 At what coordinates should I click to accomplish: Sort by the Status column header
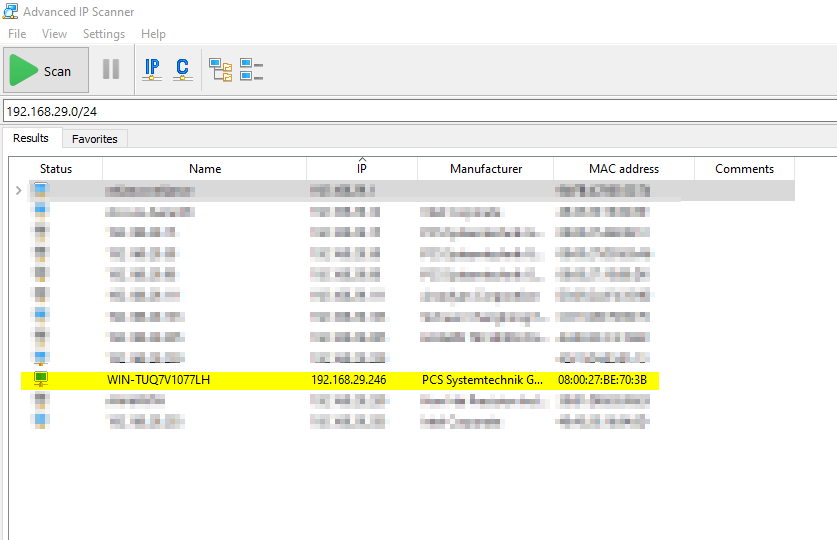coord(56,169)
